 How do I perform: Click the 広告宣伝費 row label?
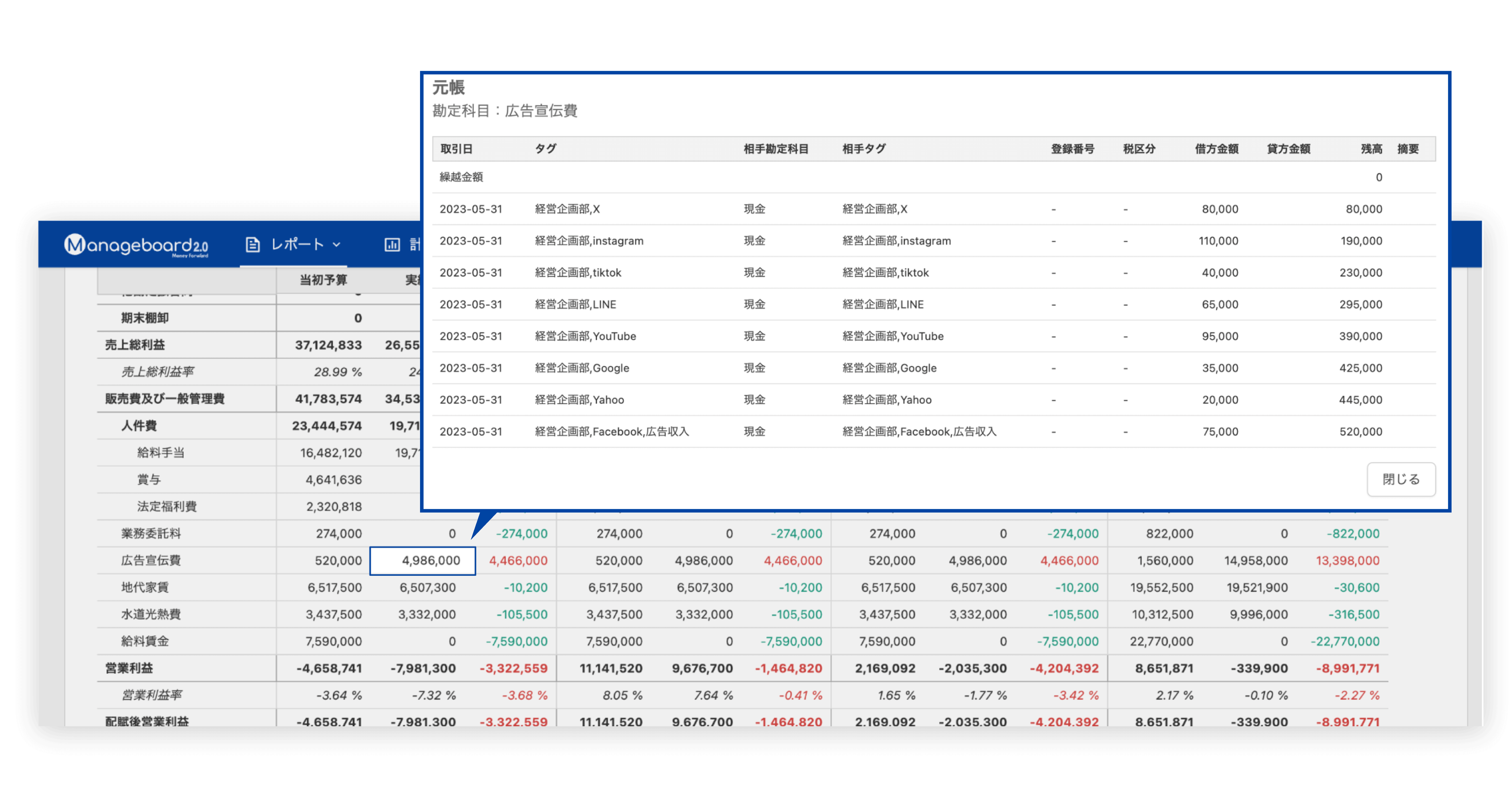pyautogui.click(x=151, y=561)
